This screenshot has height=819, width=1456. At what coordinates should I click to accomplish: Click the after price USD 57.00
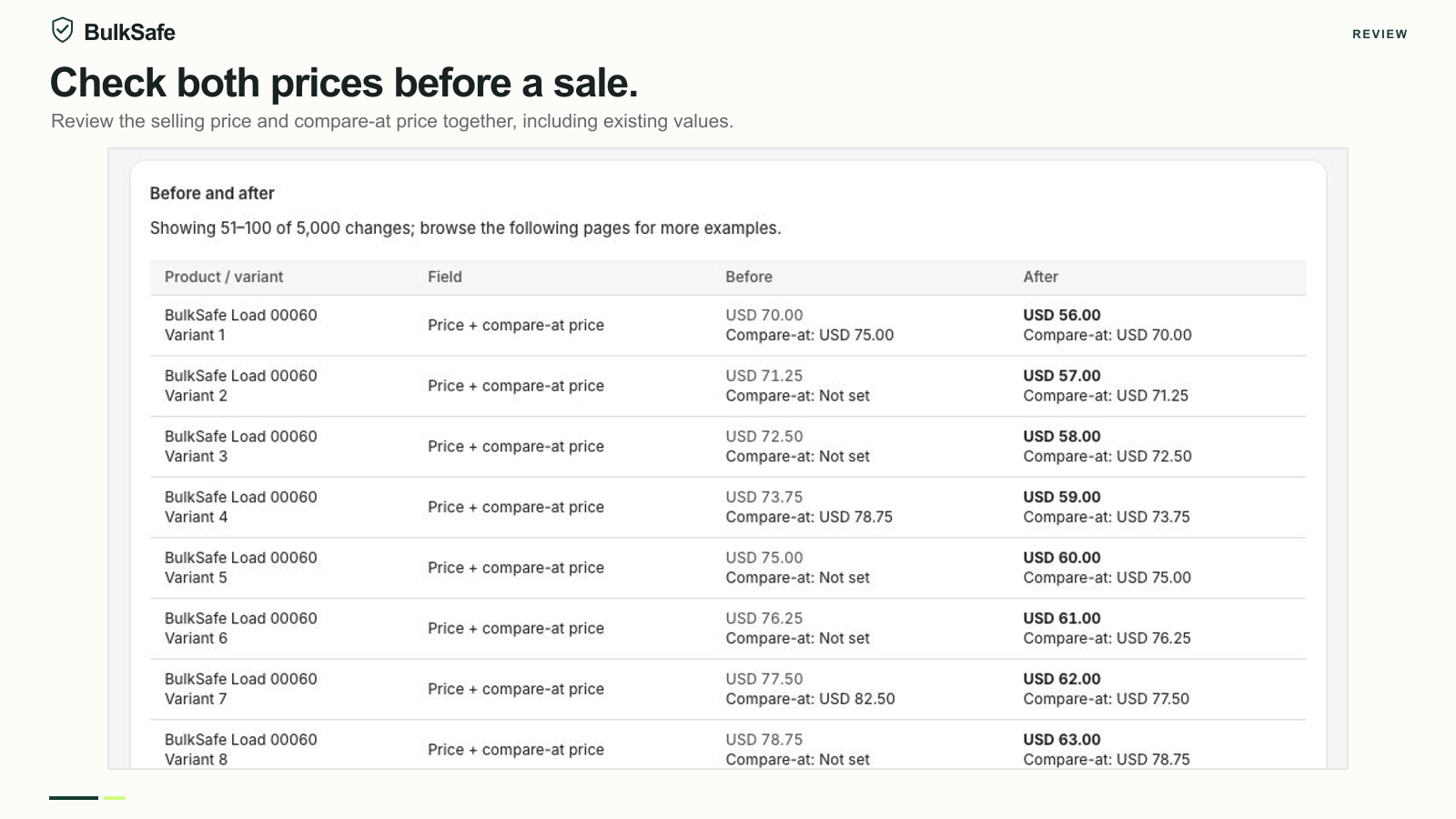(x=1062, y=376)
